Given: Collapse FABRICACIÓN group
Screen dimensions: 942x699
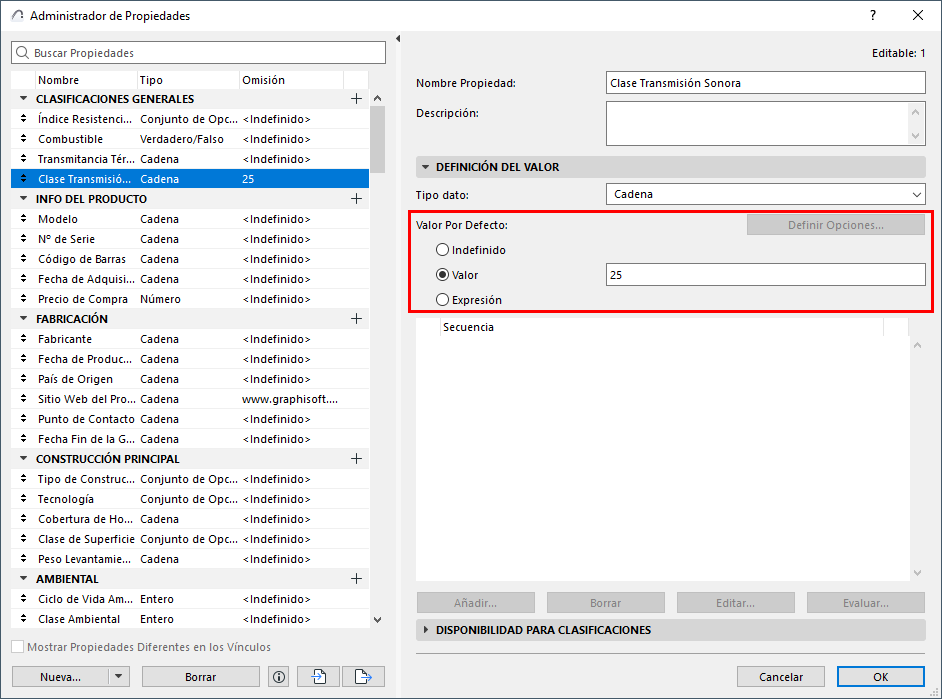Looking at the screenshot, I should pos(23,318).
